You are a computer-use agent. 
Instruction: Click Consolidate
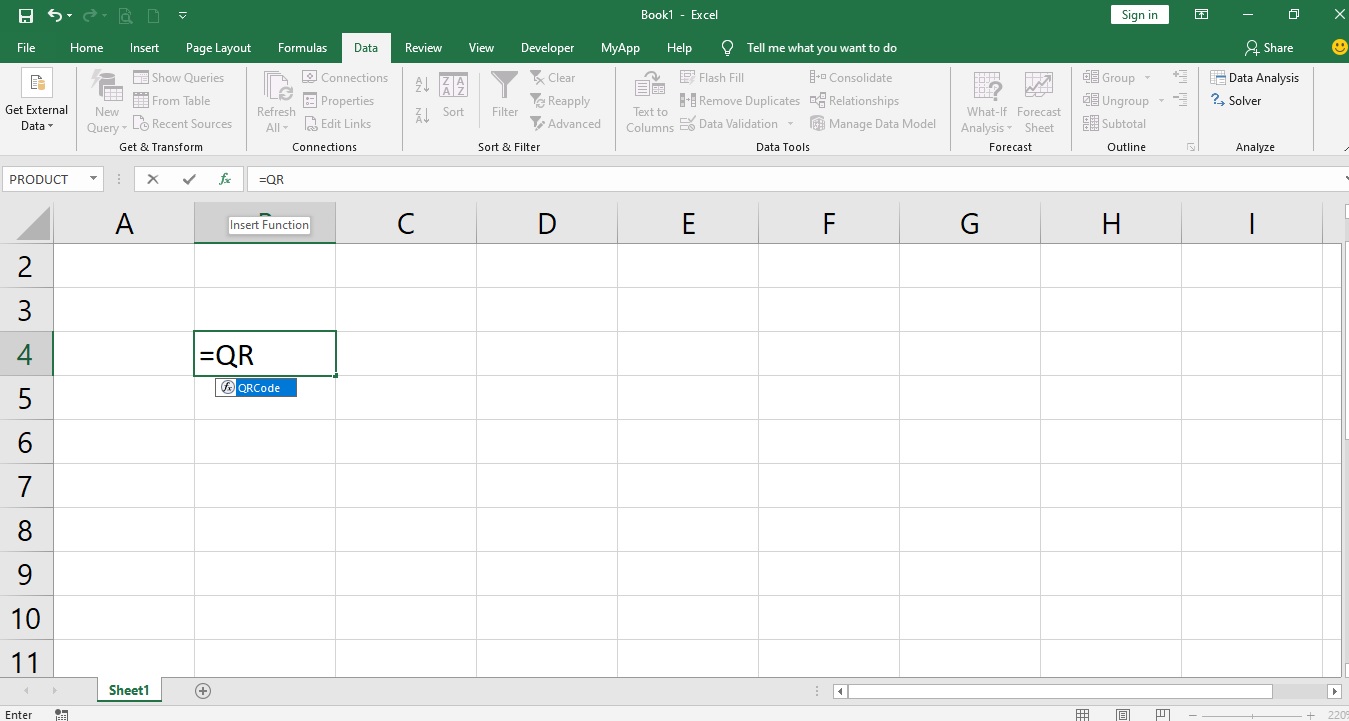(x=850, y=77)
